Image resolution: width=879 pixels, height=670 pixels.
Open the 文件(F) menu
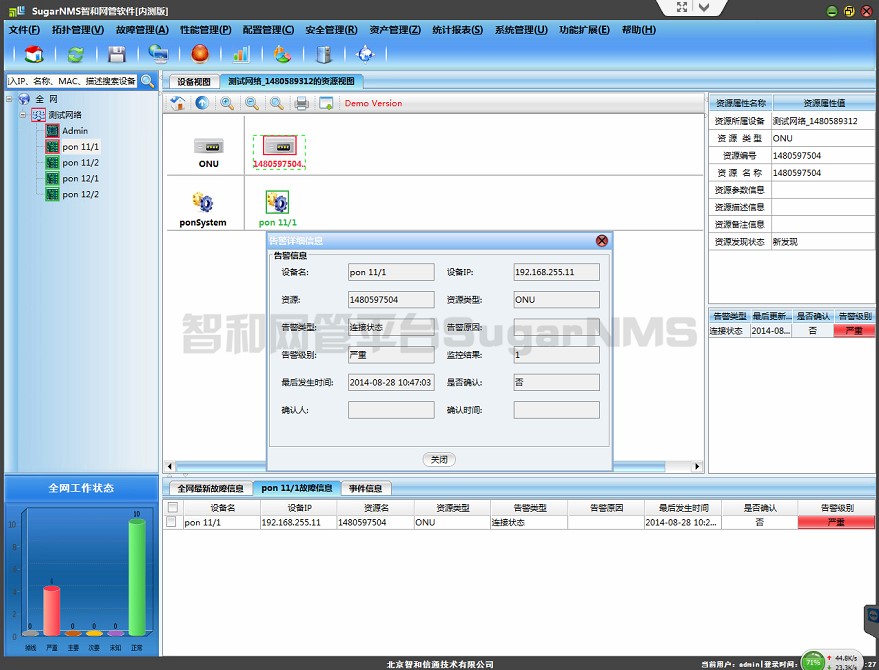click(x=24, y=30)
